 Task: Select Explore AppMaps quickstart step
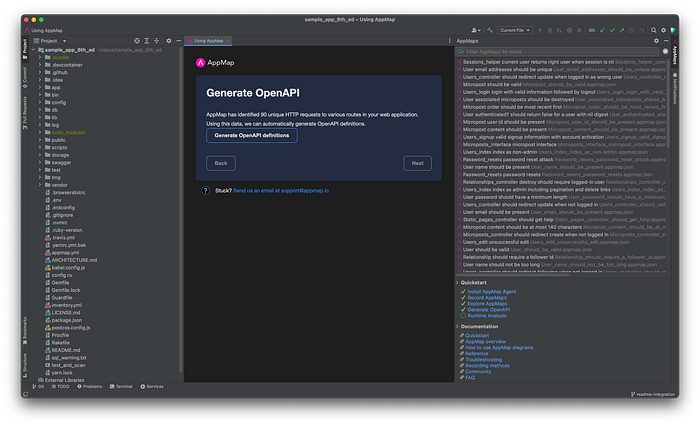pyautogui.click(x=487, y=304)
